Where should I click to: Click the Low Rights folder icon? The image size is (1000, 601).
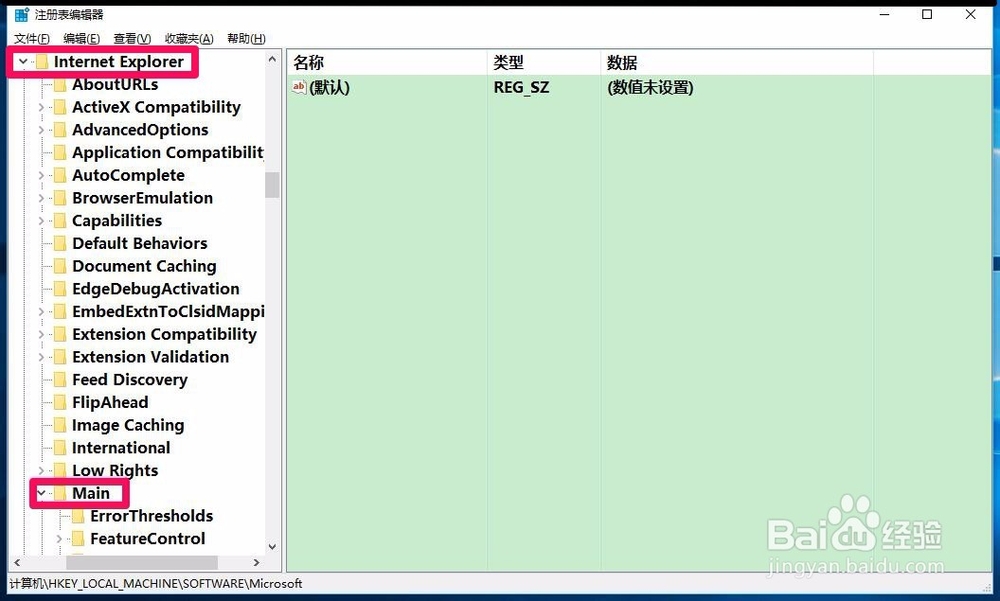pyautogui.click(x=60, y=470)
